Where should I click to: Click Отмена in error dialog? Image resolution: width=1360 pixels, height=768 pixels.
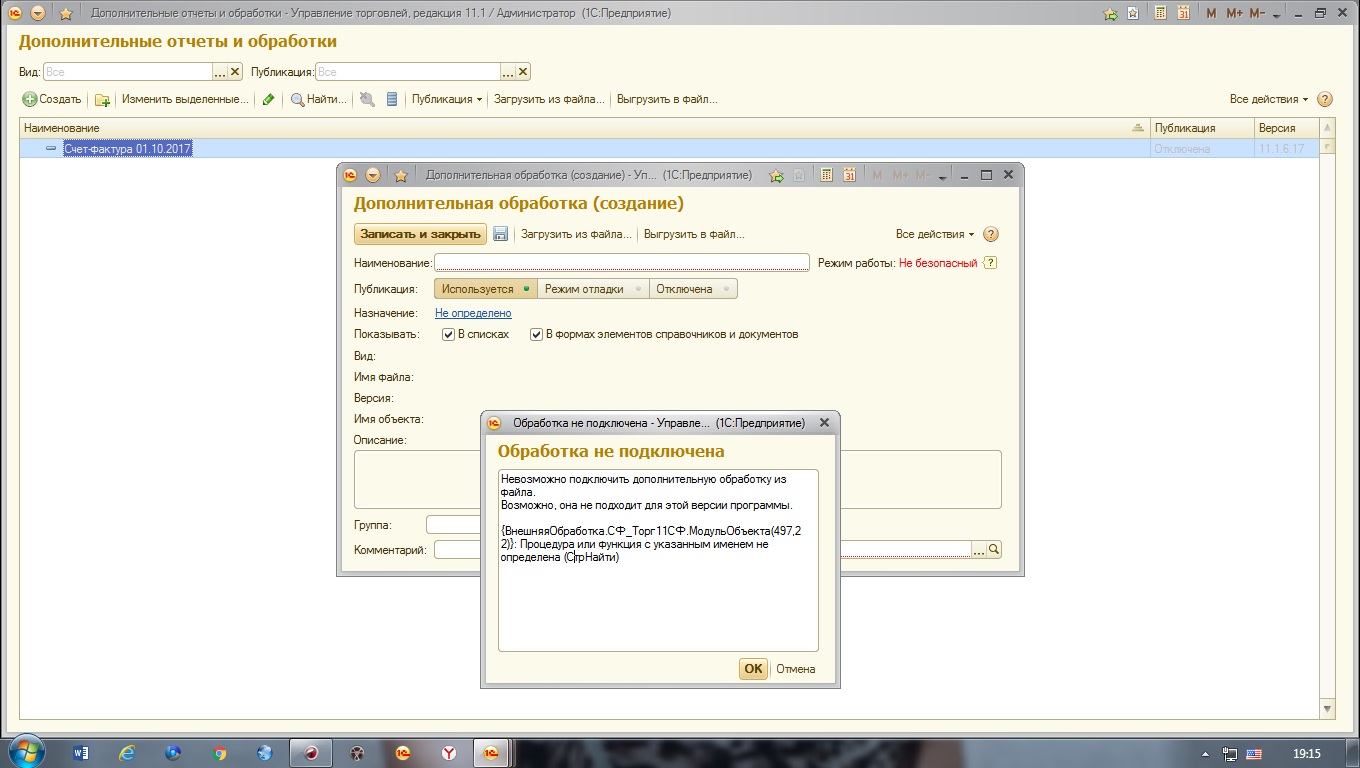(796, 669)
